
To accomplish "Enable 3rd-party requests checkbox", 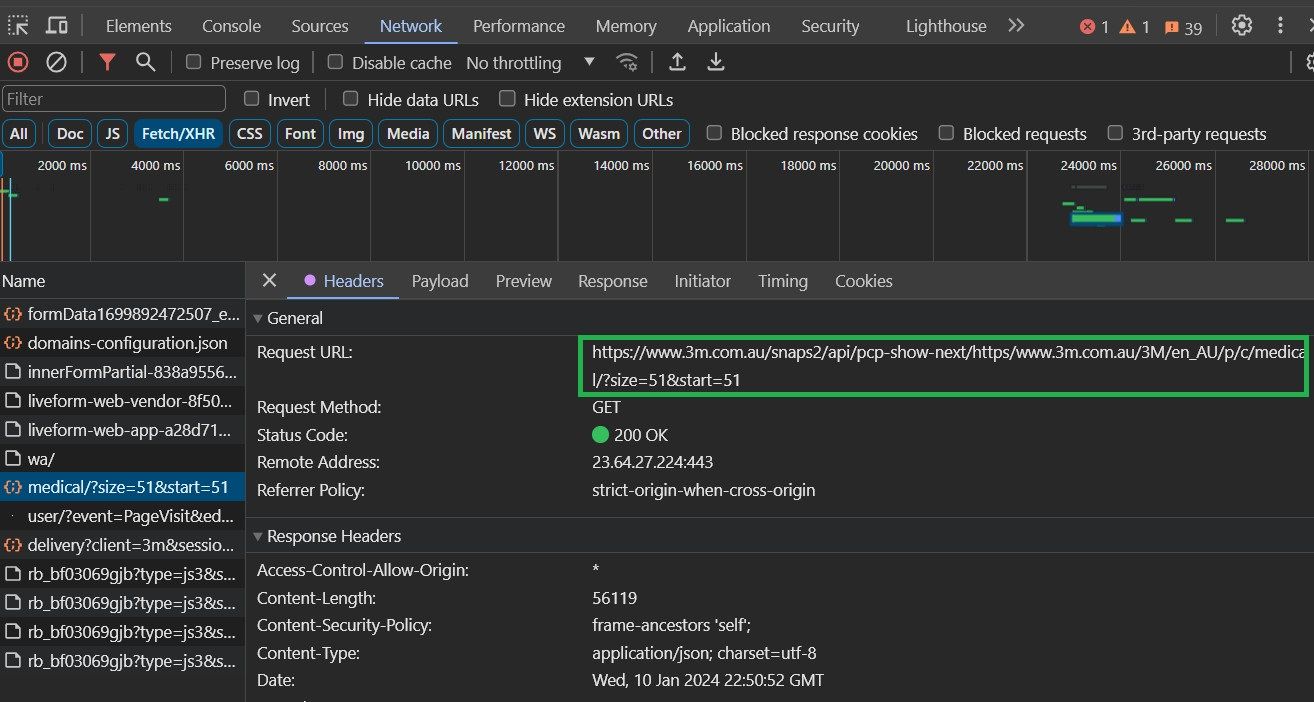I will pos(1115,133).
